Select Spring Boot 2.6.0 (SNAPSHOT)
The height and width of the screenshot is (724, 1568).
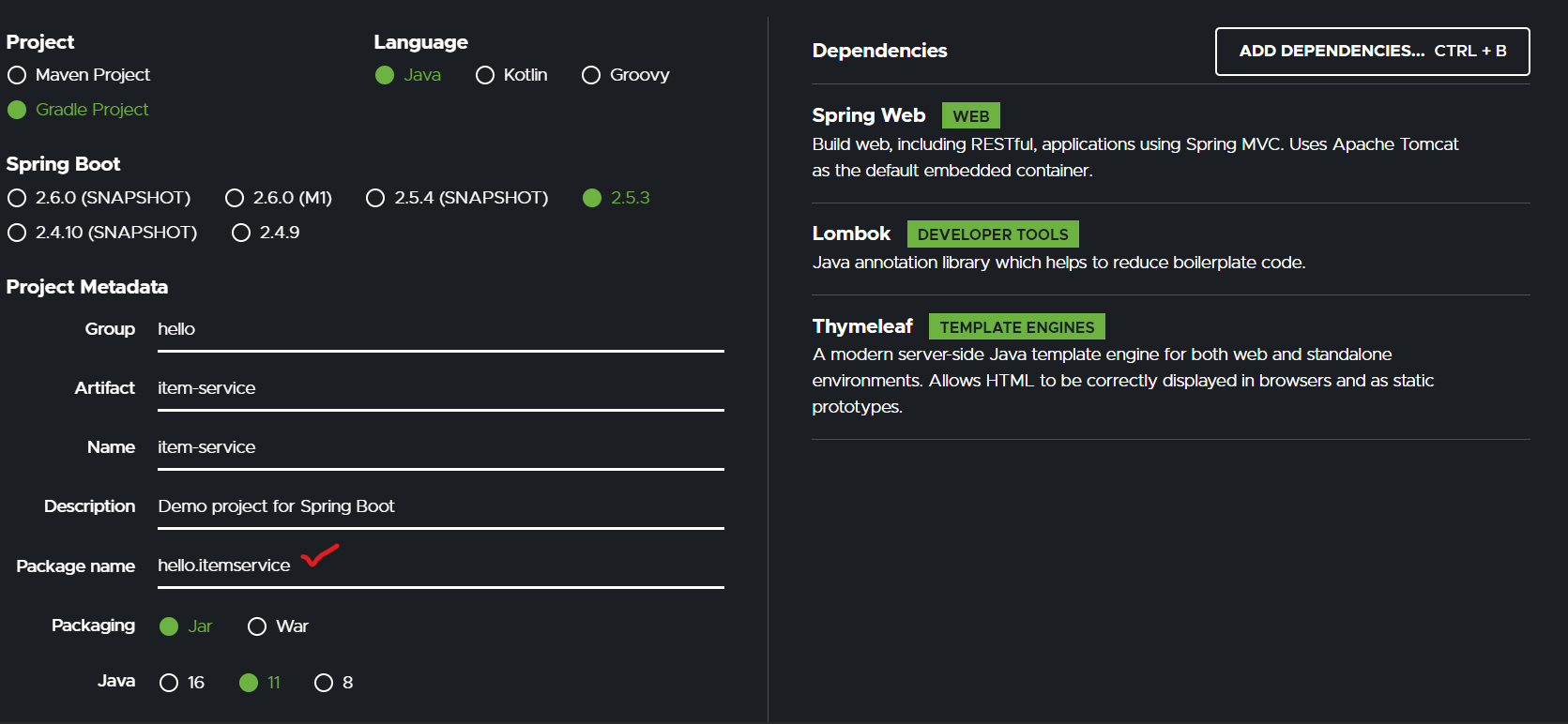(x=99, y=198)
